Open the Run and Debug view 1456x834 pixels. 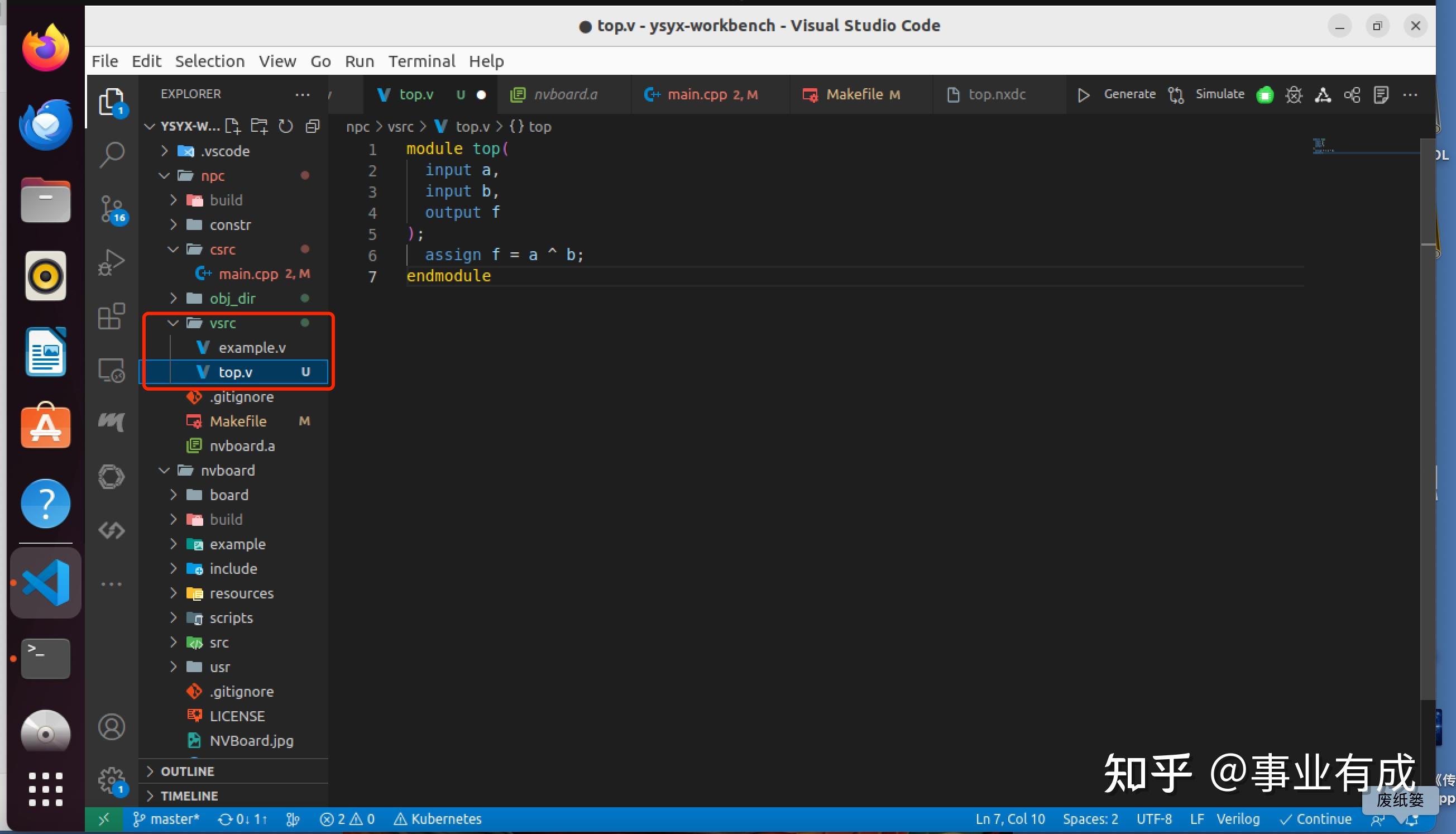tap(112, 262)
